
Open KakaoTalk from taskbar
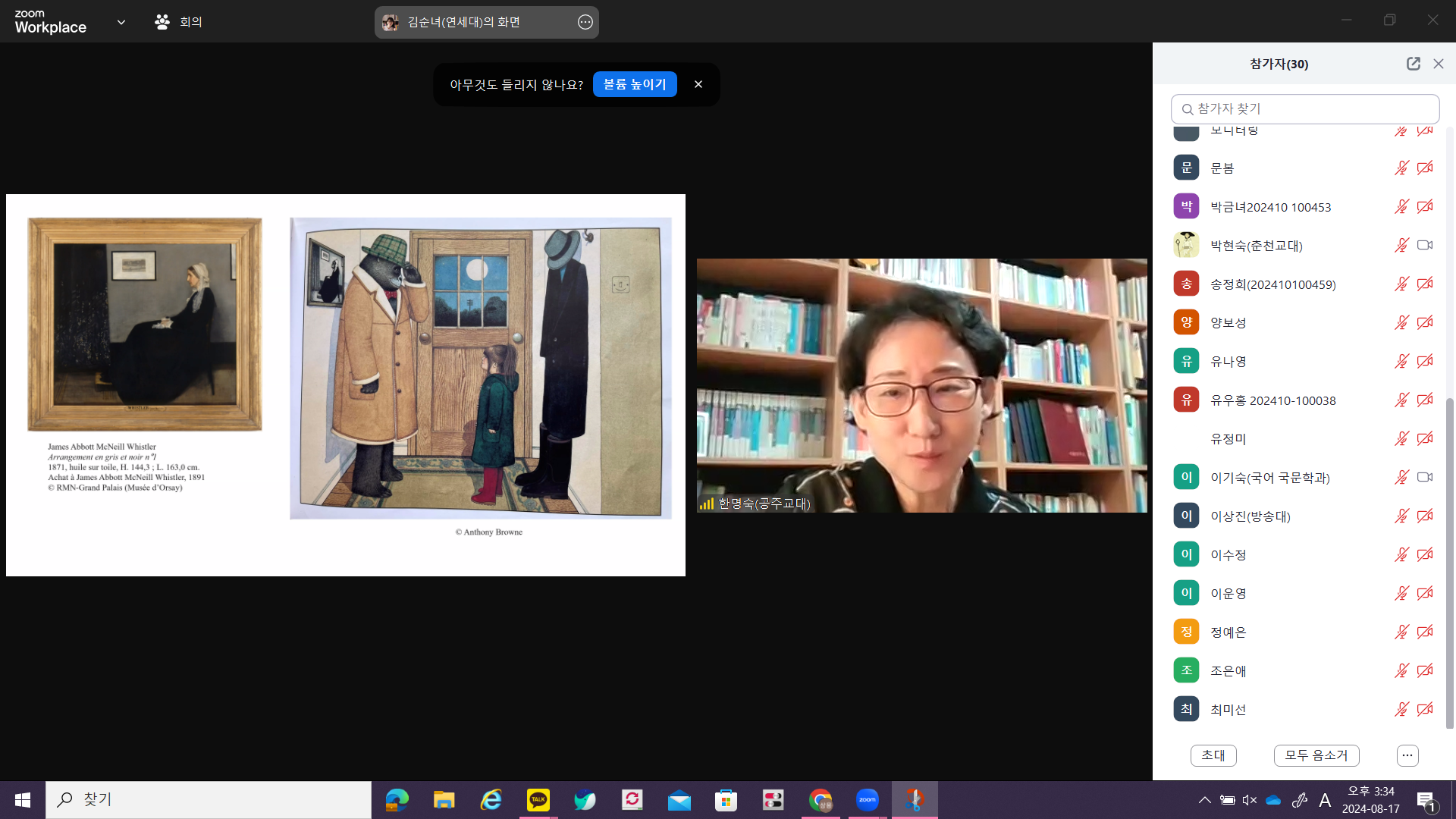click(x=538, y=800)
